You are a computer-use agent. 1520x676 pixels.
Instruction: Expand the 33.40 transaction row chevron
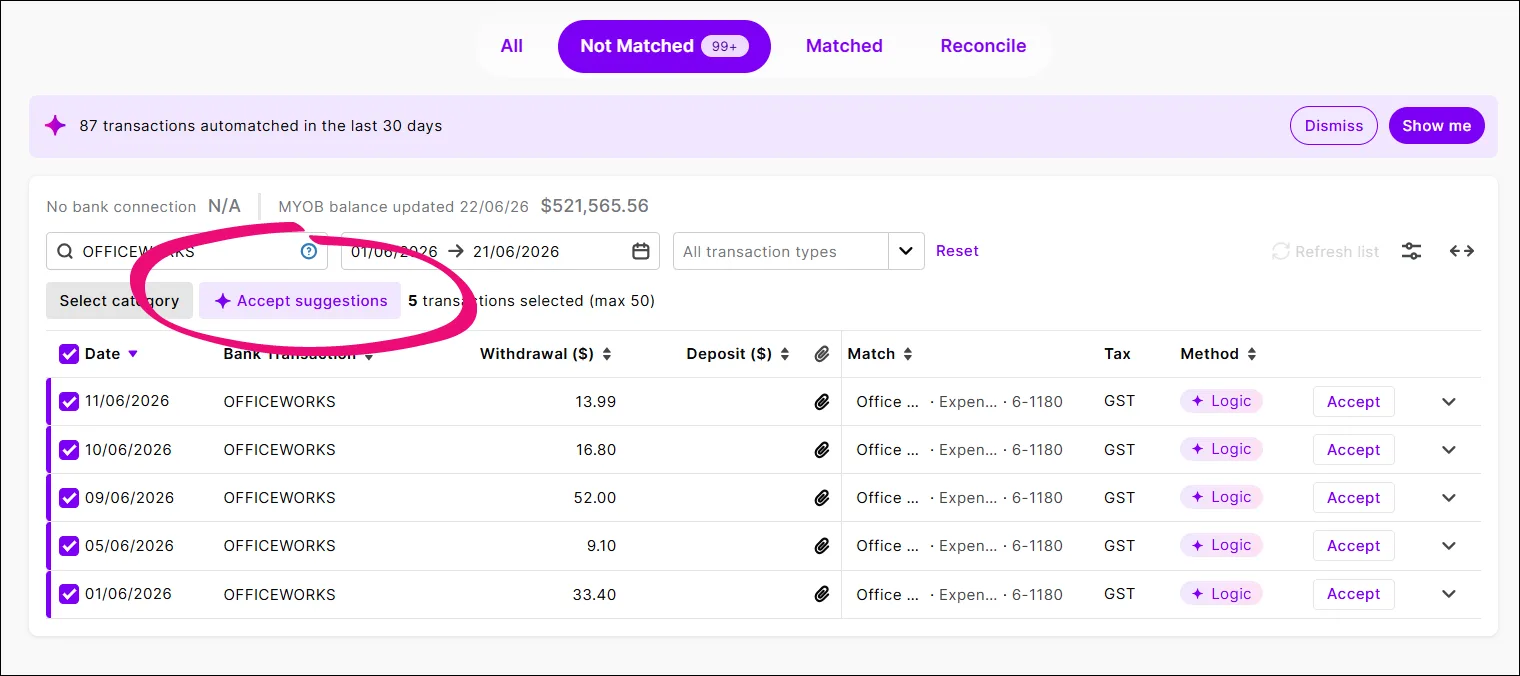pyautogui.click(x=1449, y=594)
